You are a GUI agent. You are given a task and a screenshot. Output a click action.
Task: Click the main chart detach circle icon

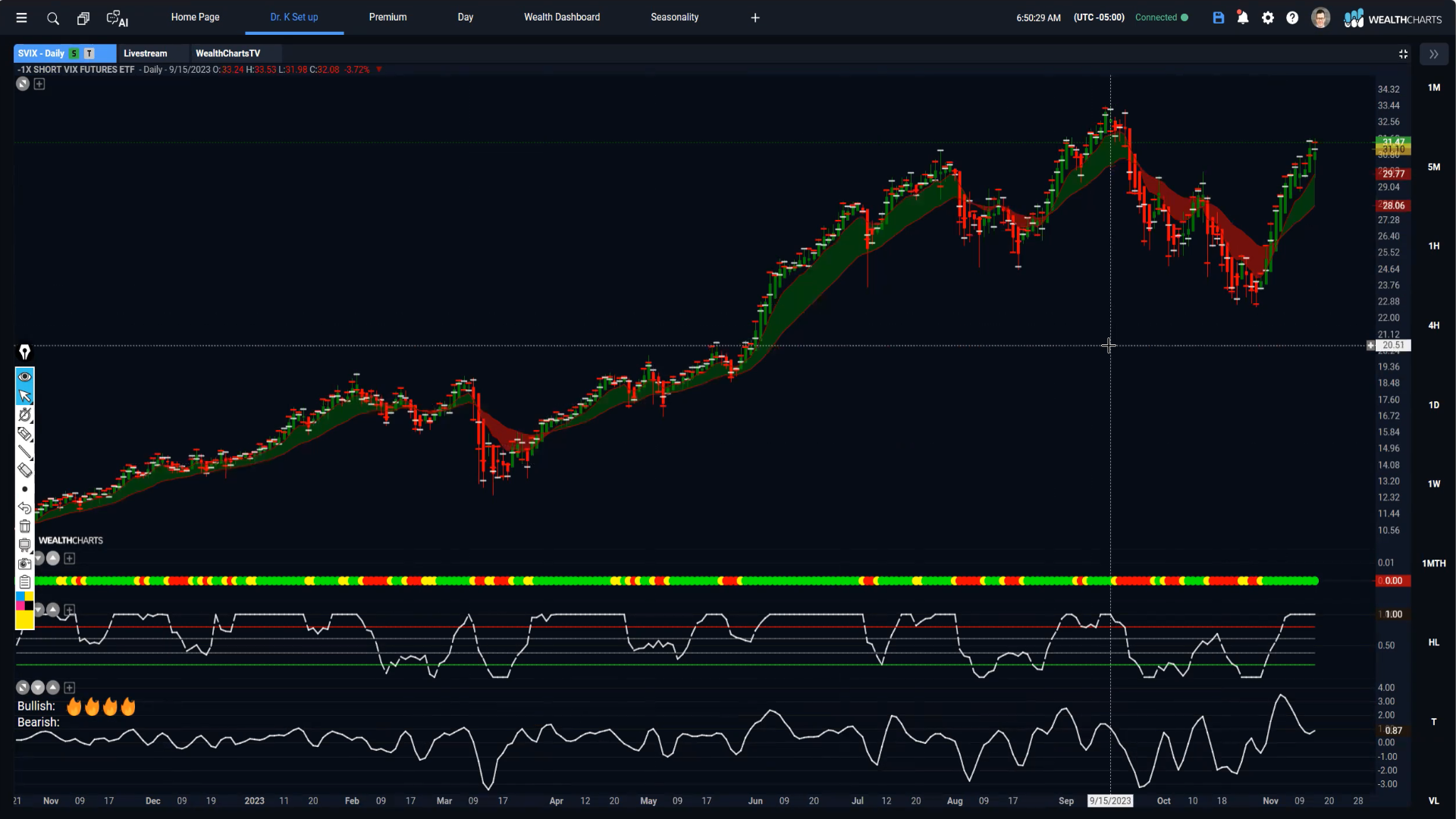pos(23,84)
